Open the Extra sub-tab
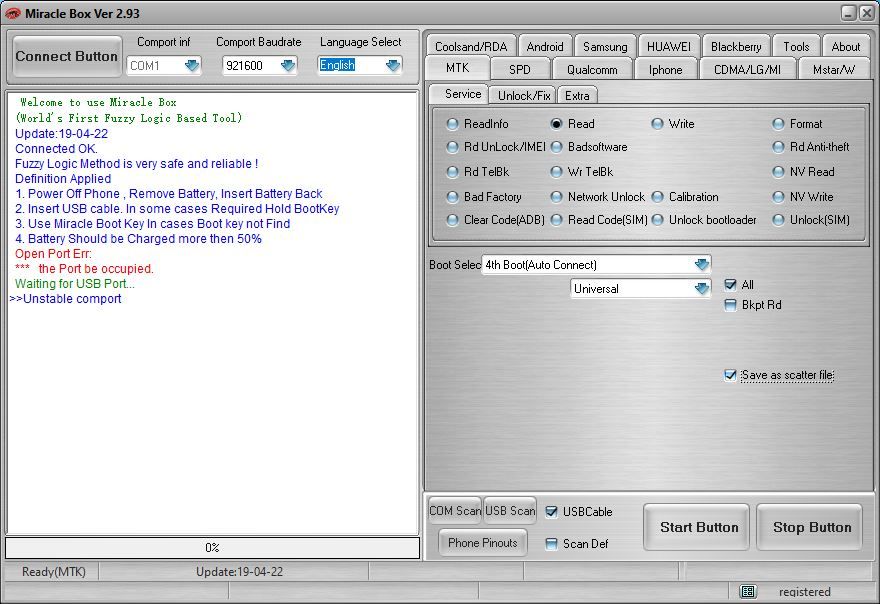The width and height of the screenshot is (880, 604). (577, 95)
